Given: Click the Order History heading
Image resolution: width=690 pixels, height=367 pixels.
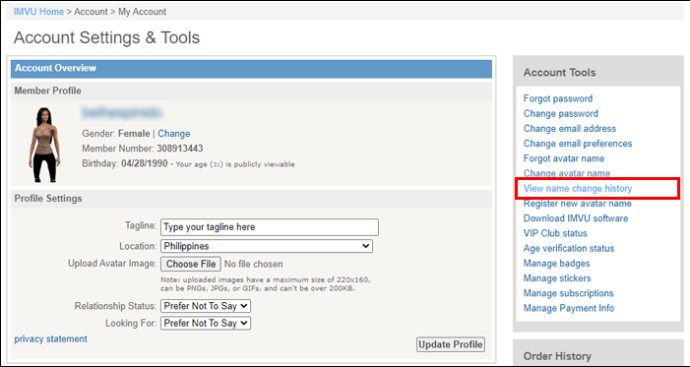Looking at the screenshot, I should point(557,356).
